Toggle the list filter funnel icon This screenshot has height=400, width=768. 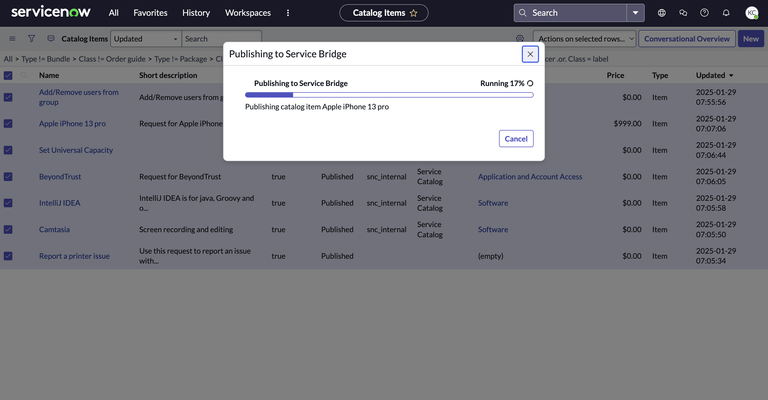[31, 39]
